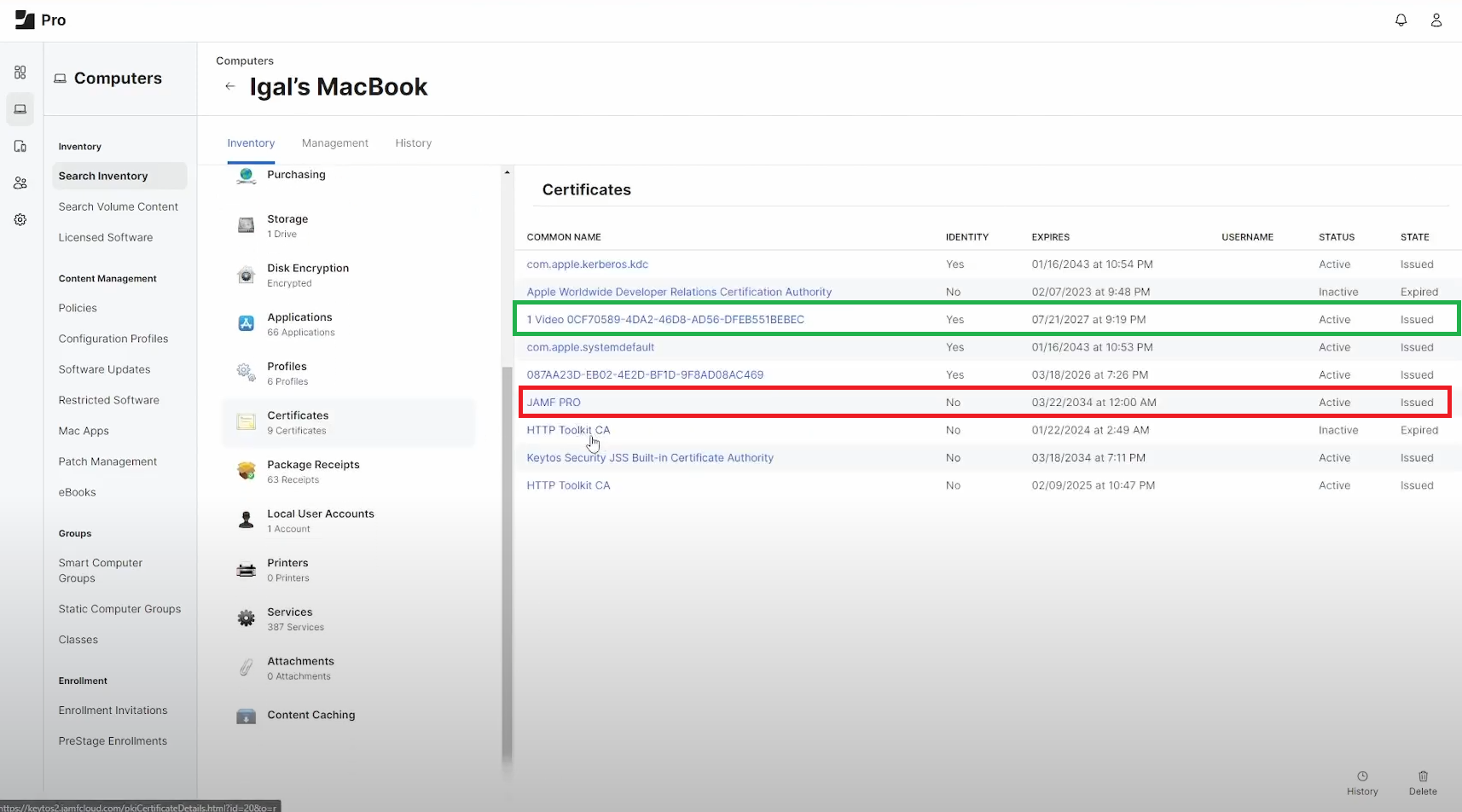Open Licensed Software
The width and height of the screenshot is (1462, 812).
[x=106, y=237]
